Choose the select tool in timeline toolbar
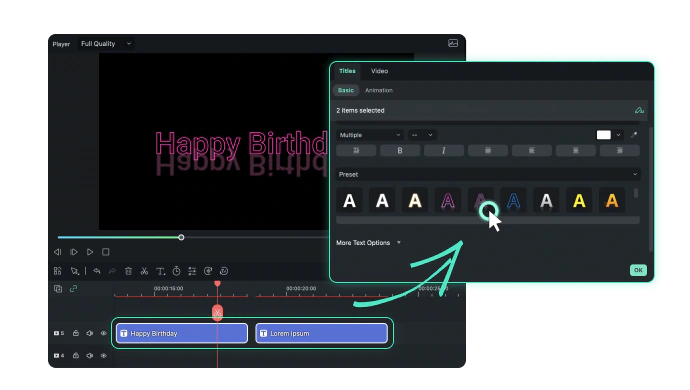Image resolution: width=690 pixels, height=390 pixels. pos(75,271)
